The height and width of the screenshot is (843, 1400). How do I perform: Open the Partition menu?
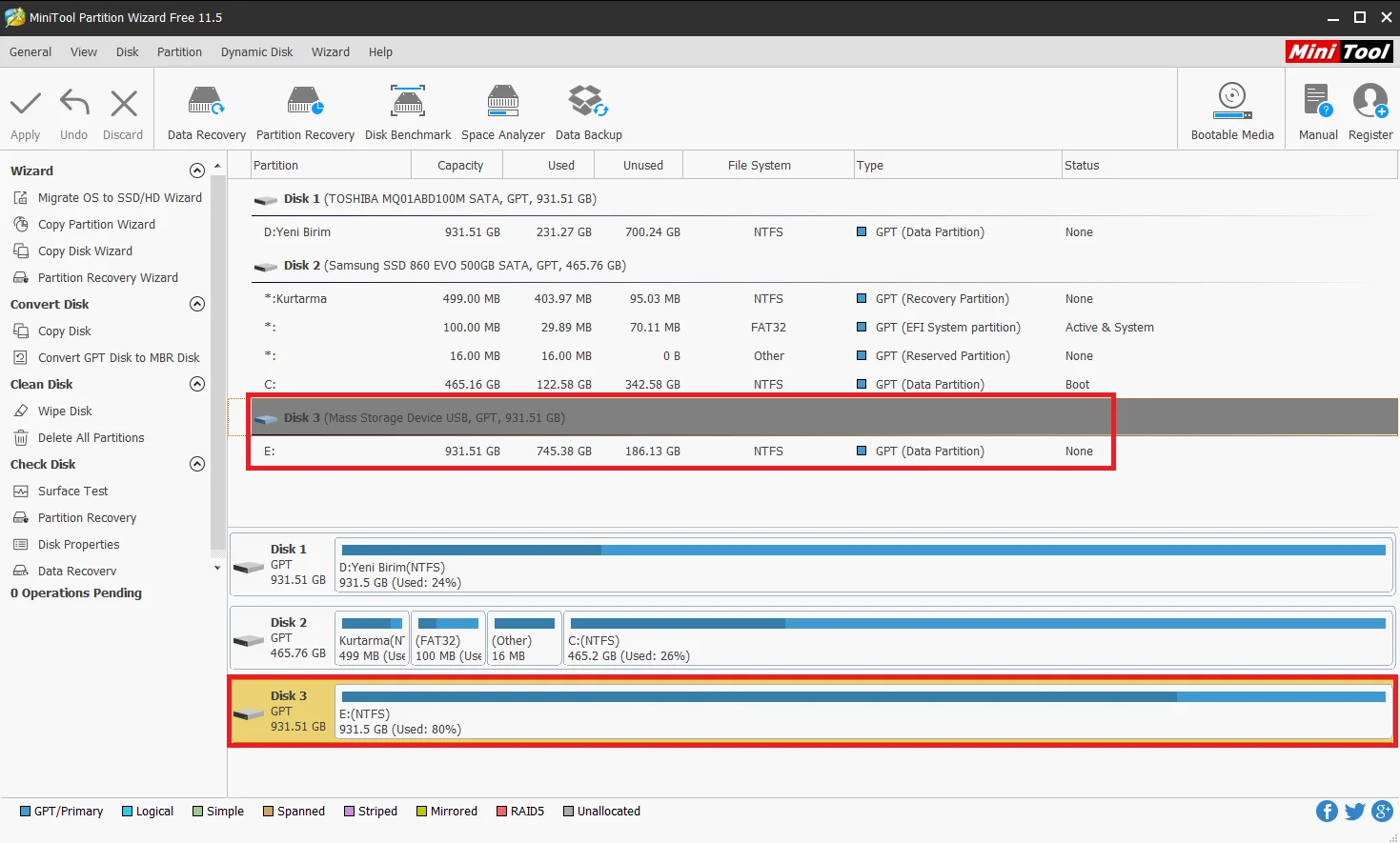[x=179, y=52]
